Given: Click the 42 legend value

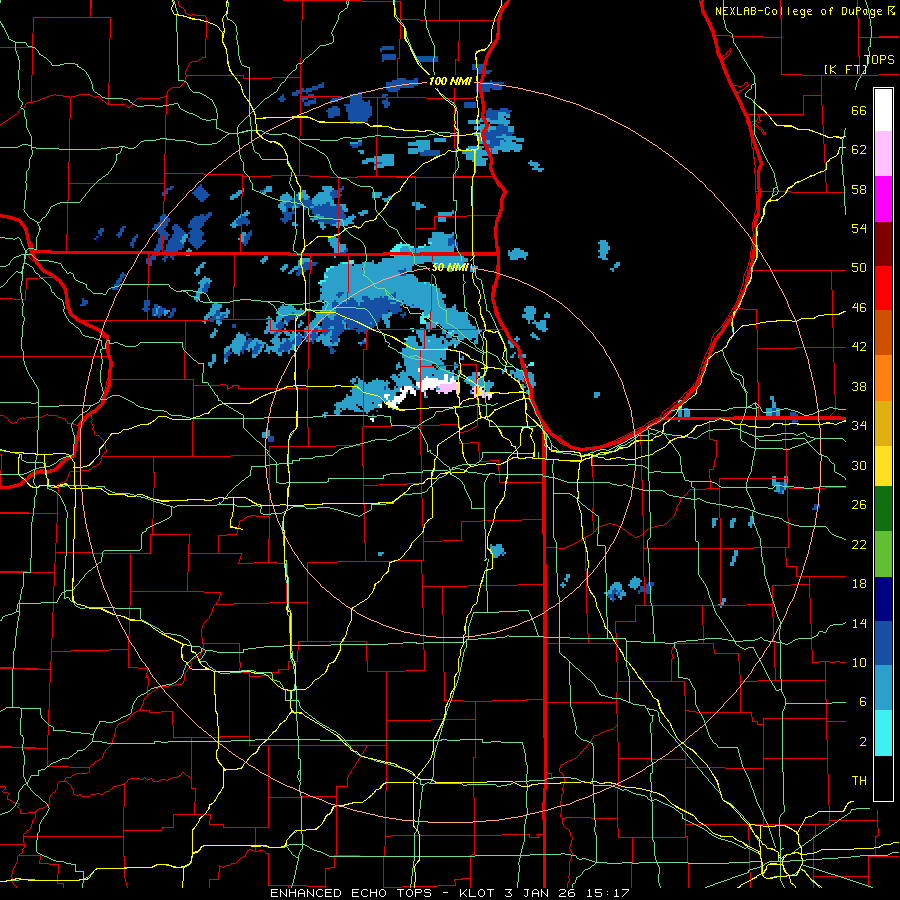Looking at the screenshot, I should click(859, 347).
